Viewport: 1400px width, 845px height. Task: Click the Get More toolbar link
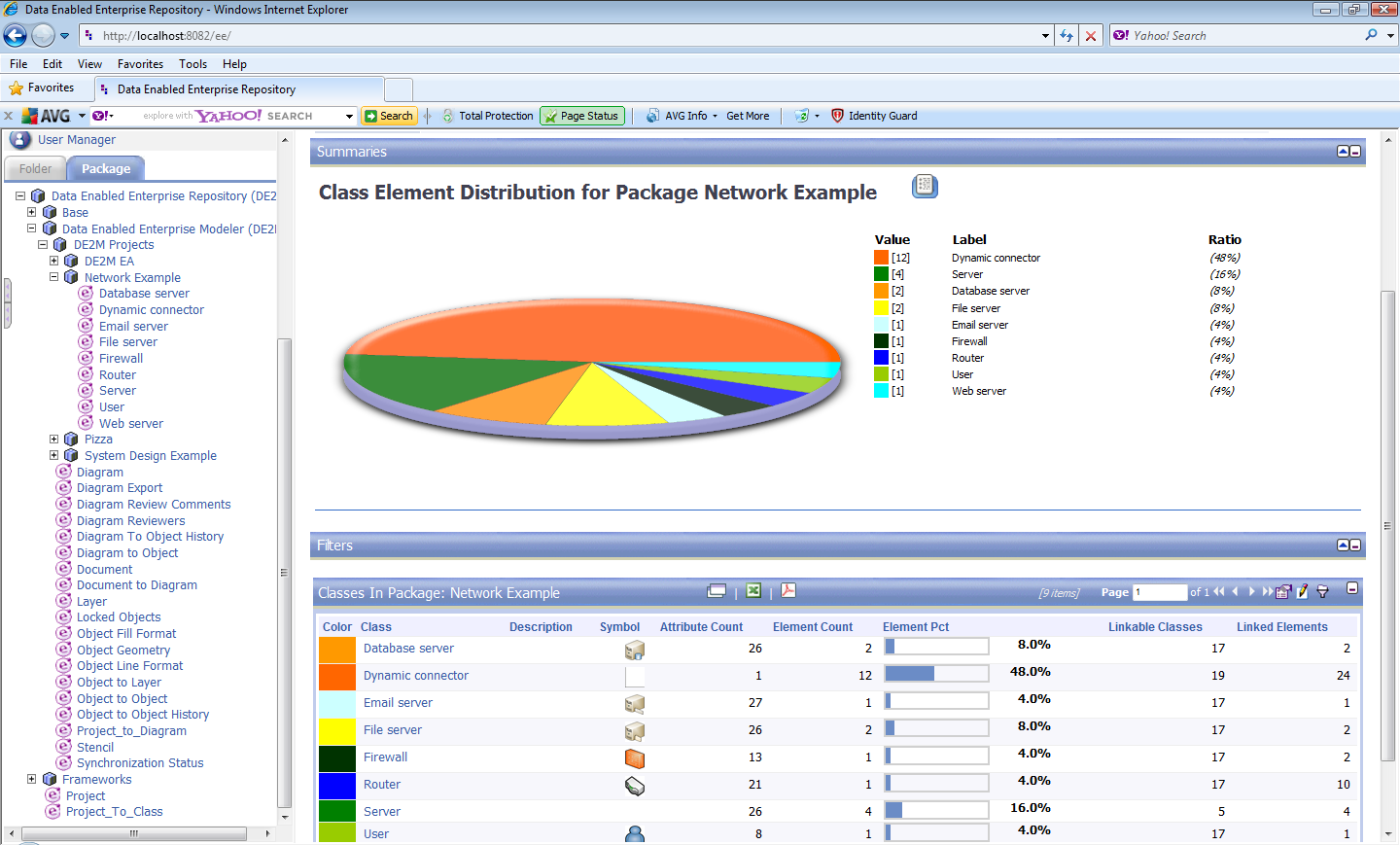point(748,116)
